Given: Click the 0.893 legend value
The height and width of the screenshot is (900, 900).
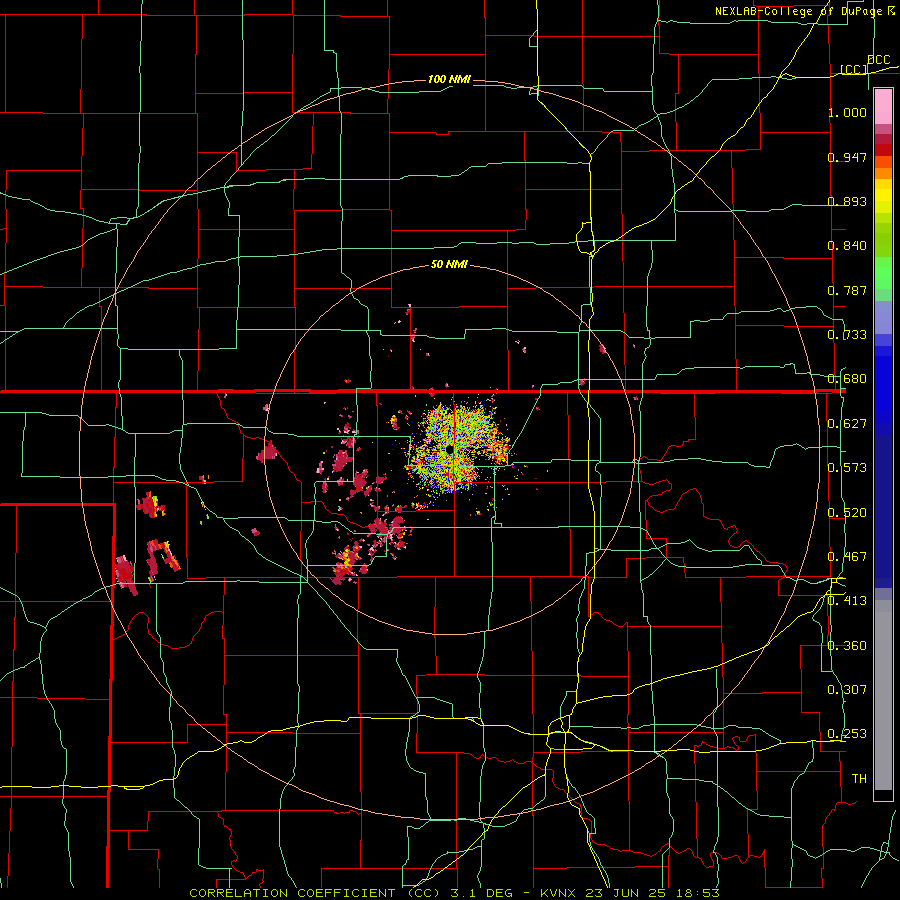Looking at the screenshot, I should click(847, 201).
